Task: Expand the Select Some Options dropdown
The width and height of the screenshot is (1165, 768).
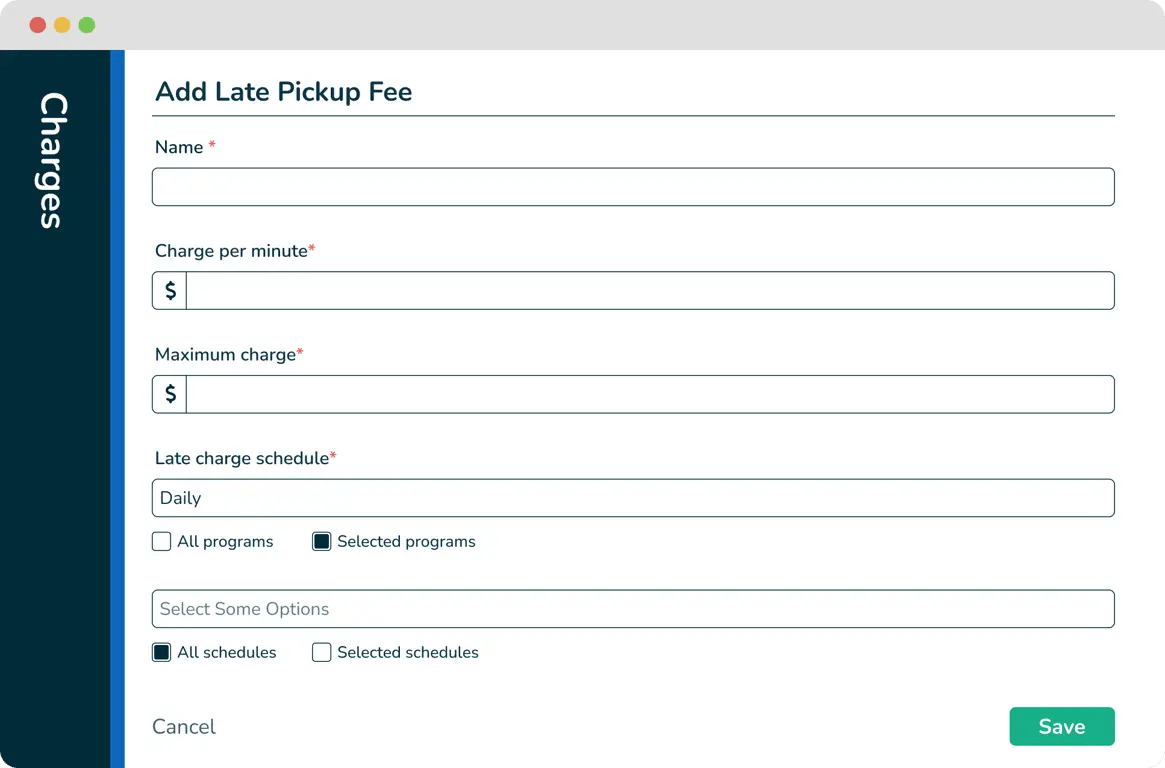Action: (633, 609)
